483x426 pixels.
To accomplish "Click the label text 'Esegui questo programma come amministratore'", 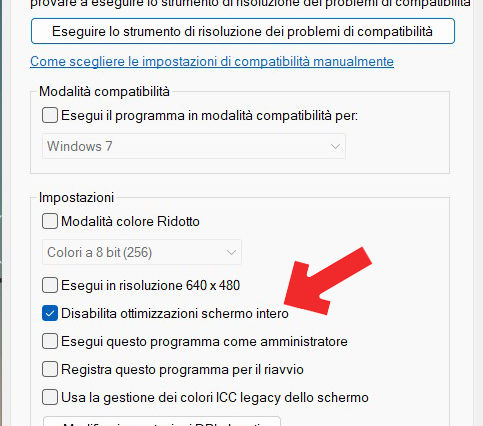I will [204, 342].
